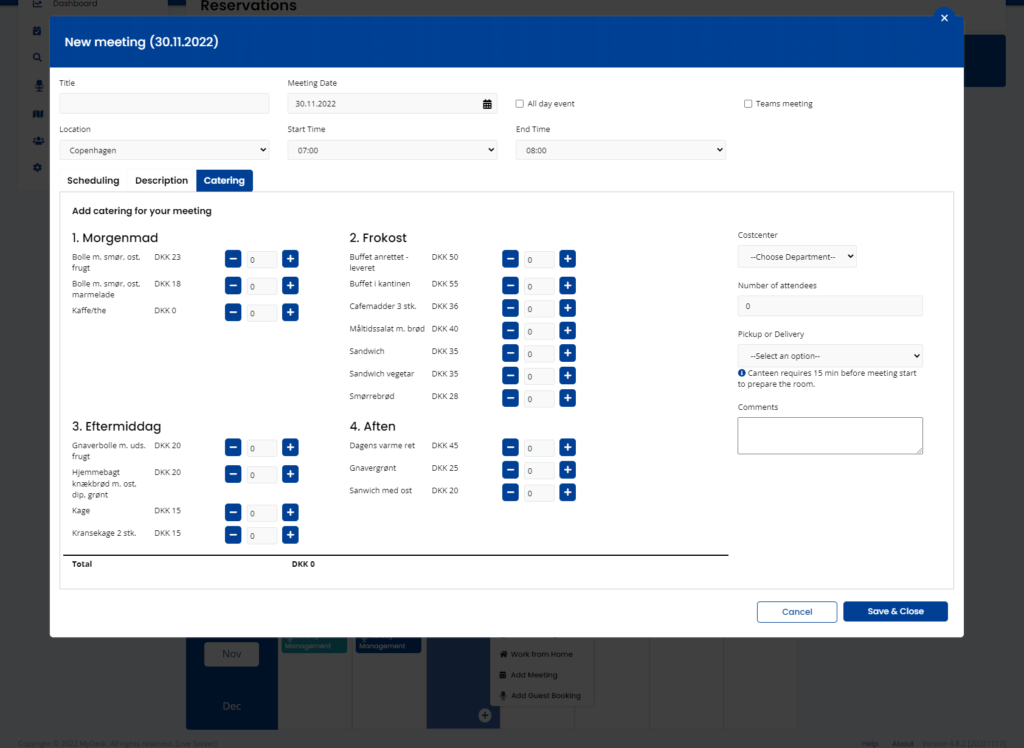Decrease Sandwich vegetar quantity with minus button
Screen dimensions: 1024x748
click(510, 376)
